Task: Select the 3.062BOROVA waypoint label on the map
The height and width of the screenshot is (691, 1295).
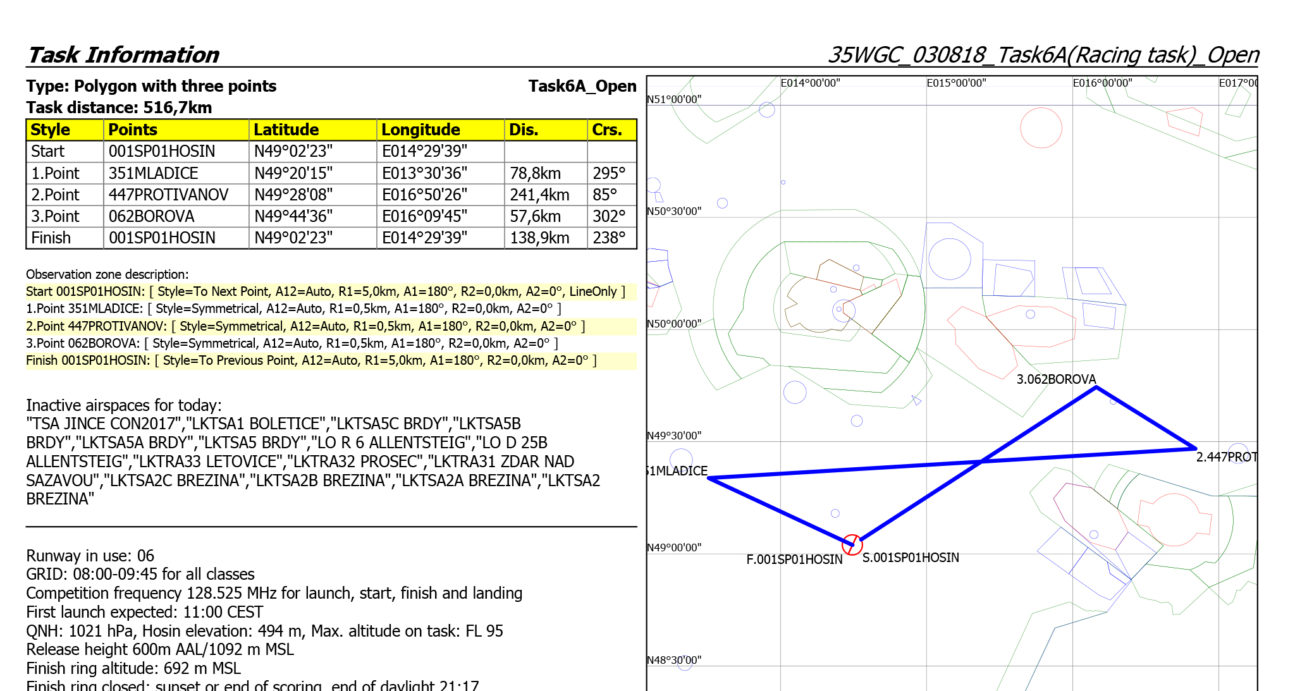Action: point(1056,379)
